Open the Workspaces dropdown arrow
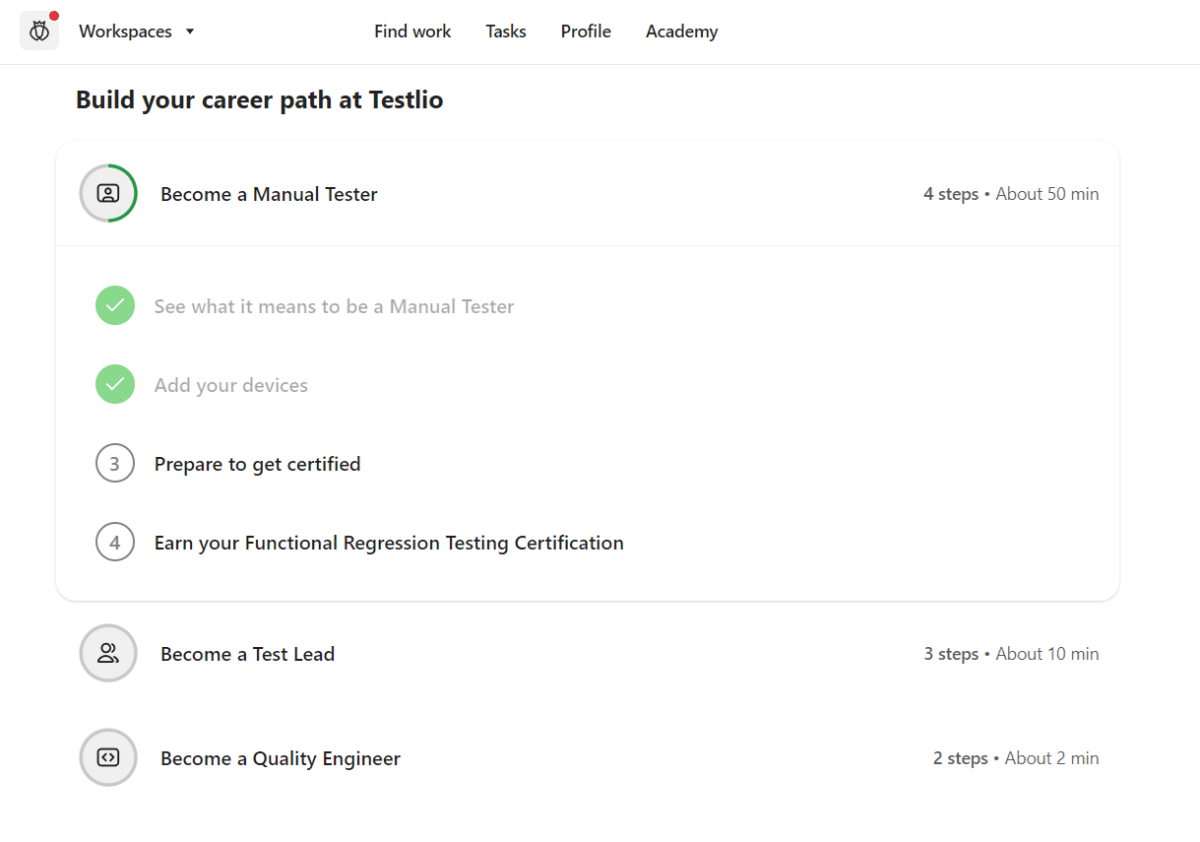This screenshot has width=1200, height=842. (x=190, y=32)
